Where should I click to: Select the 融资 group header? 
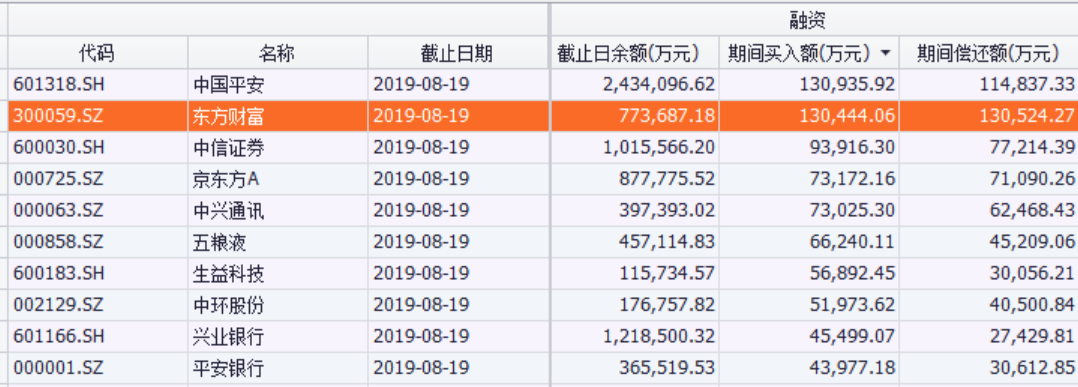[x=813, y=20]
